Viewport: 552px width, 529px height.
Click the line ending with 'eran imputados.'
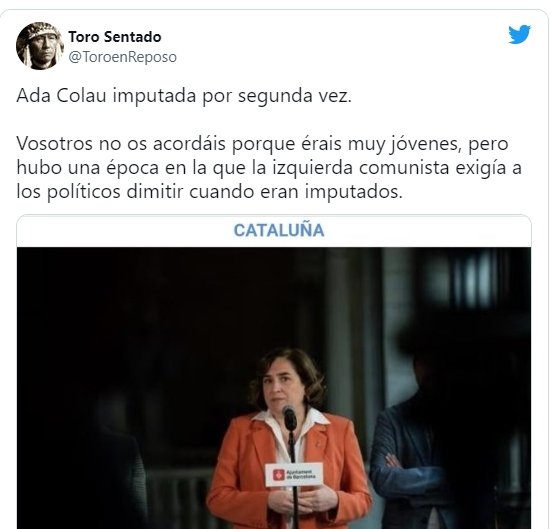click(x=209, y=191)
